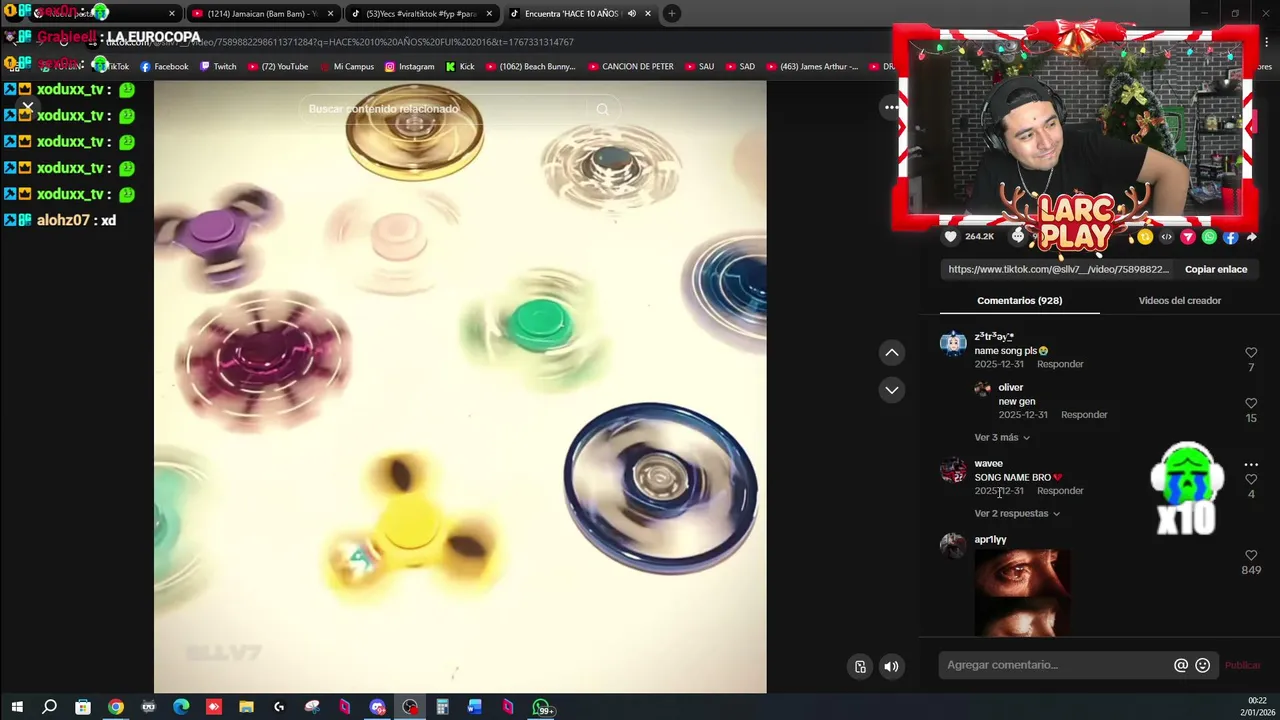Open the comments bubble icon beside the like count
The image size is (1280, 720).
(x=1018, y=237)
